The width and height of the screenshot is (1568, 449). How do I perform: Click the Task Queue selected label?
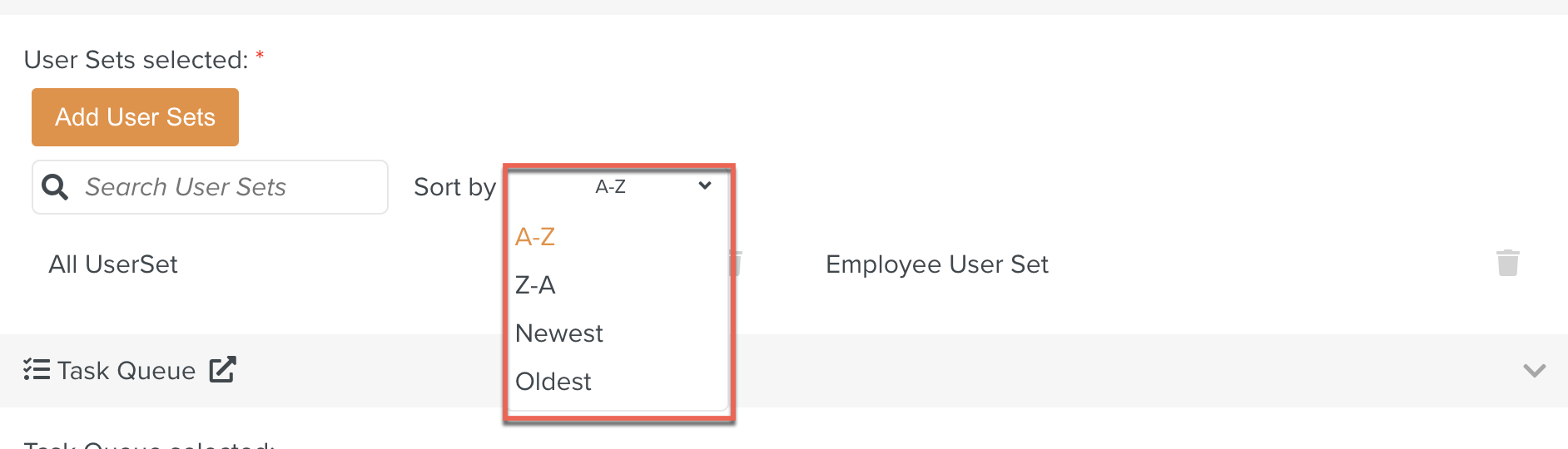(150, 445)
